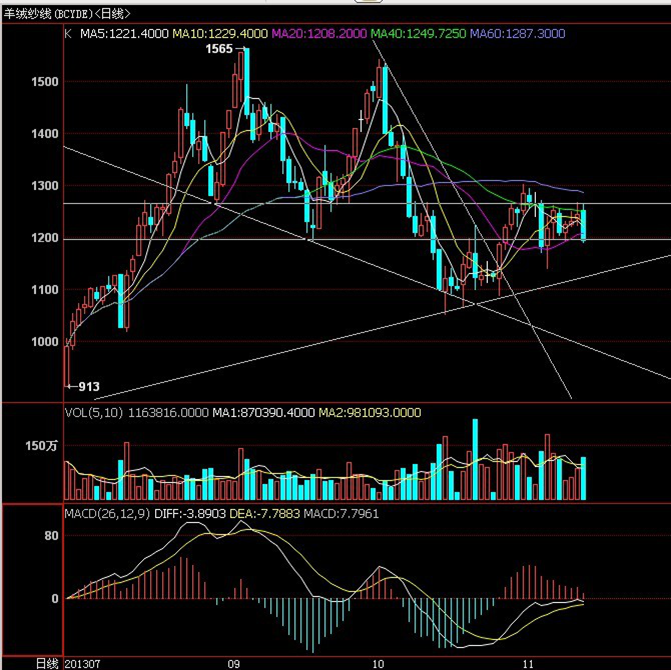This screenshot has width=671, height=670.
Task: Click the MACD:7.7961 value
Action: (341, 513)
